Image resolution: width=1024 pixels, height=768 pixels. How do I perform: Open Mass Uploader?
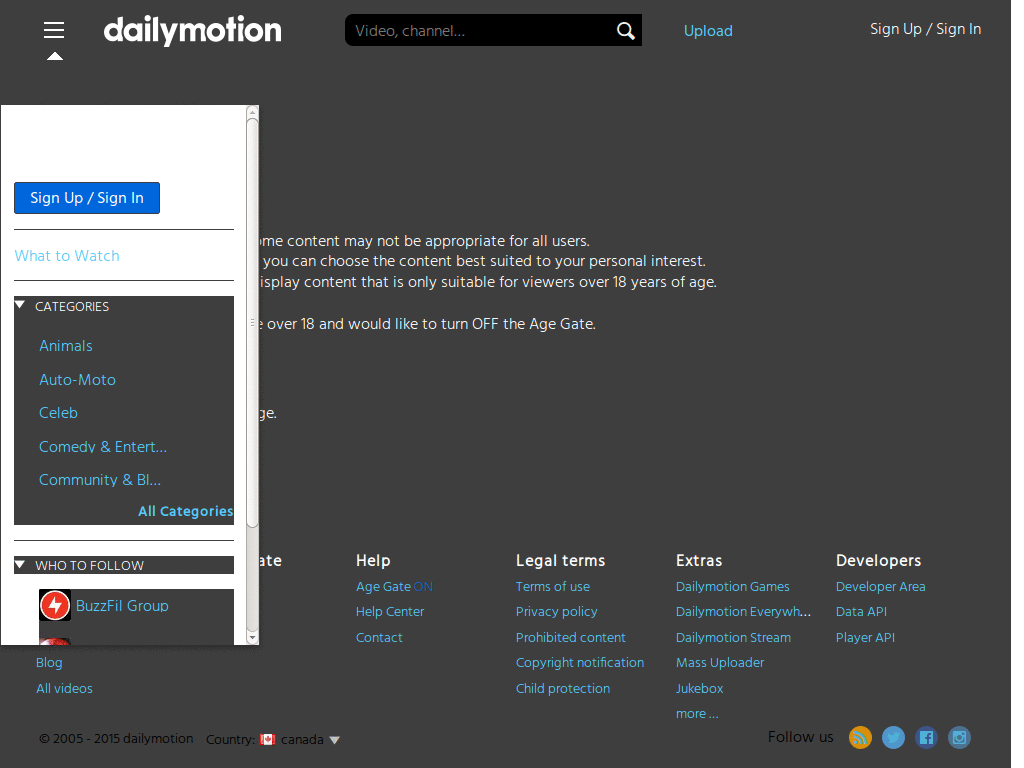pyautogui.click(x=720, y=663)
